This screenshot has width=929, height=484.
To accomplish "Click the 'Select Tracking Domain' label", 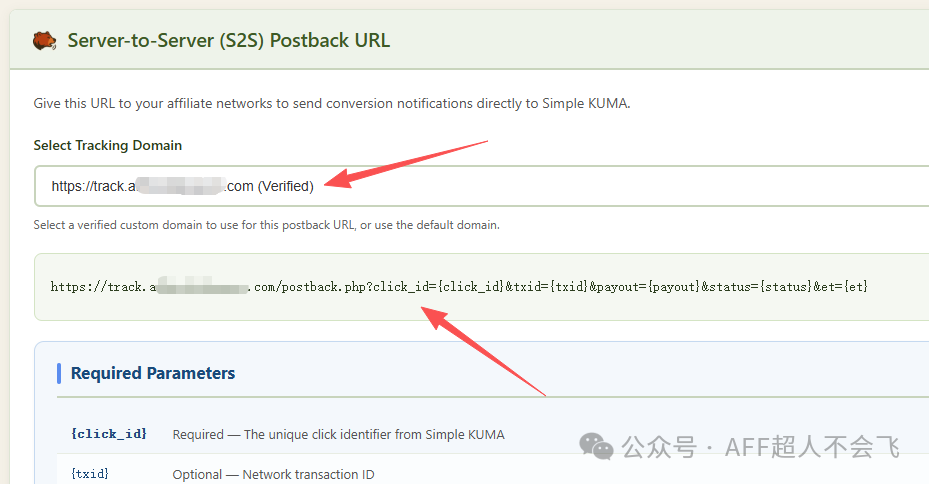I will 108,145.
